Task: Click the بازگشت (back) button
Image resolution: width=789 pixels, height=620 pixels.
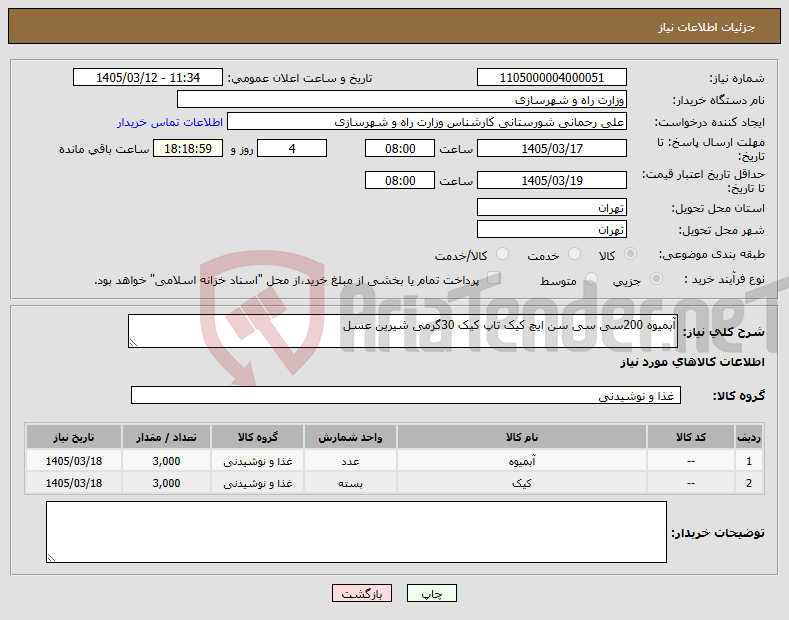Action: click(x=362, y=593)
